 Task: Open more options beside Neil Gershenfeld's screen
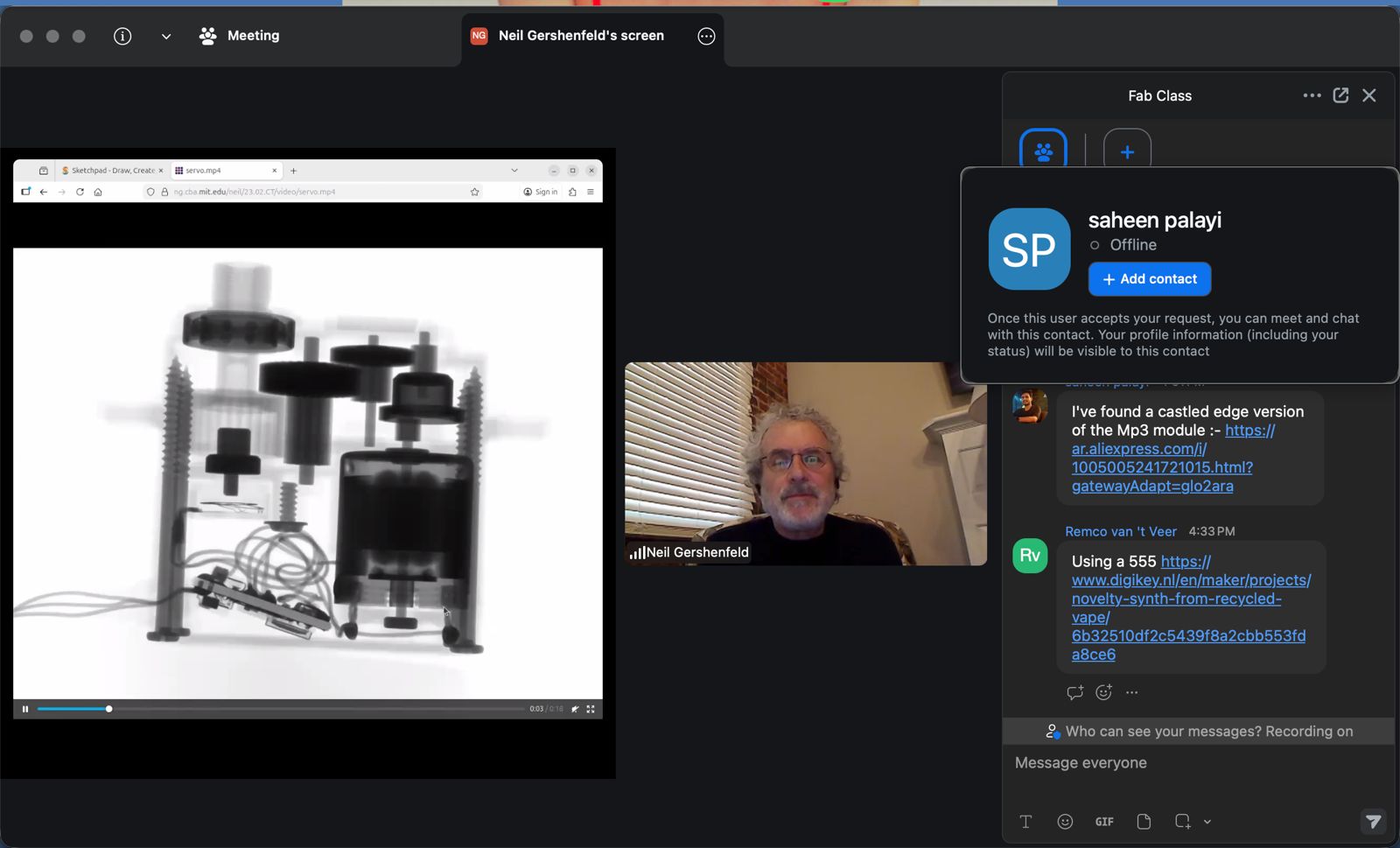tap(707, 36)
